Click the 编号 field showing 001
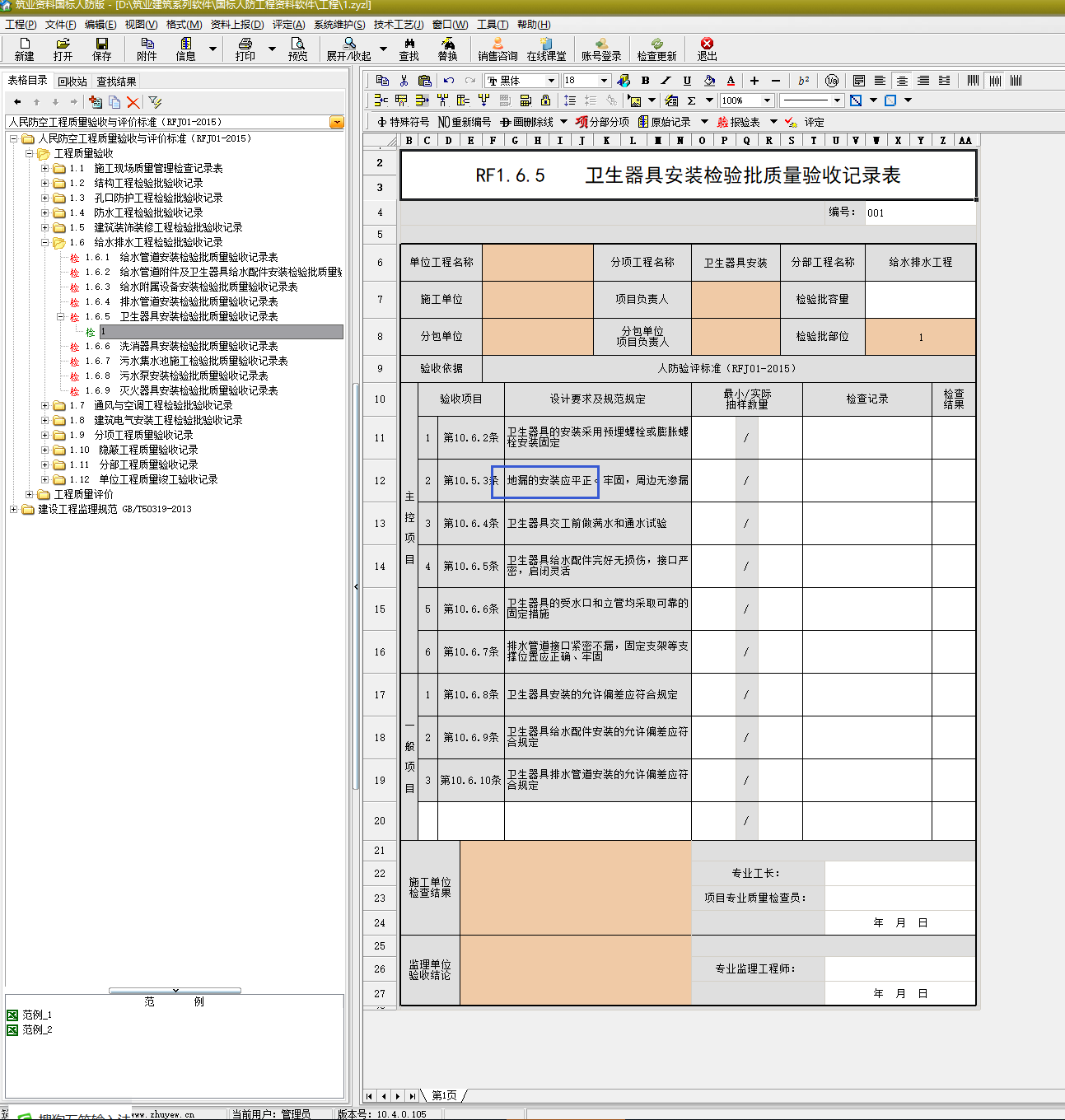 coord(919,212)
